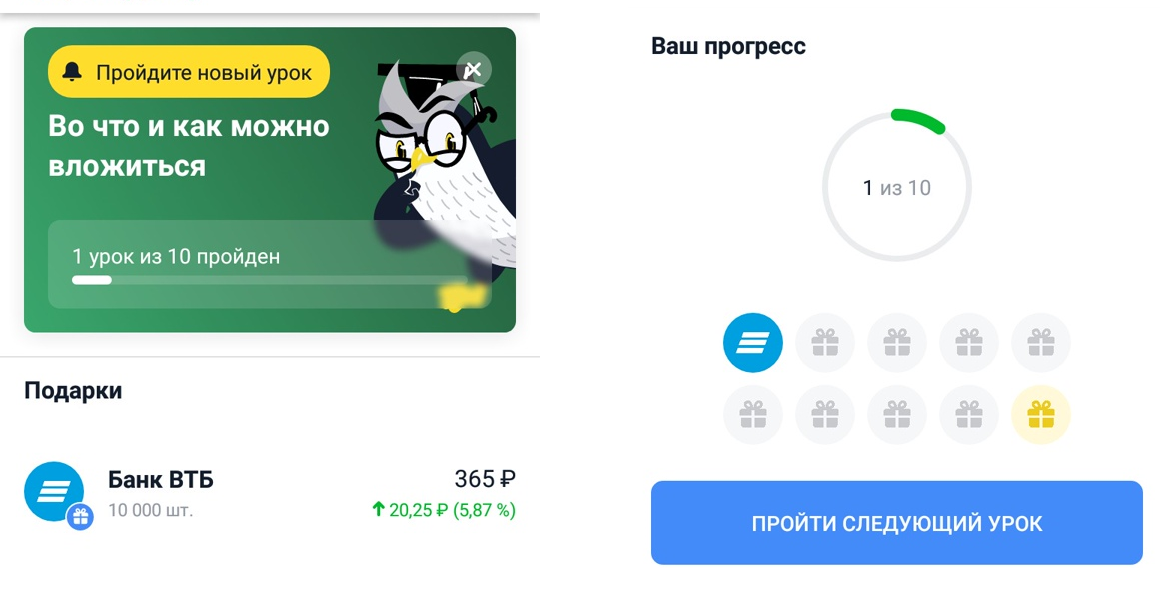Open the blue VTB reward icon in the progress grid

[752, 343]
